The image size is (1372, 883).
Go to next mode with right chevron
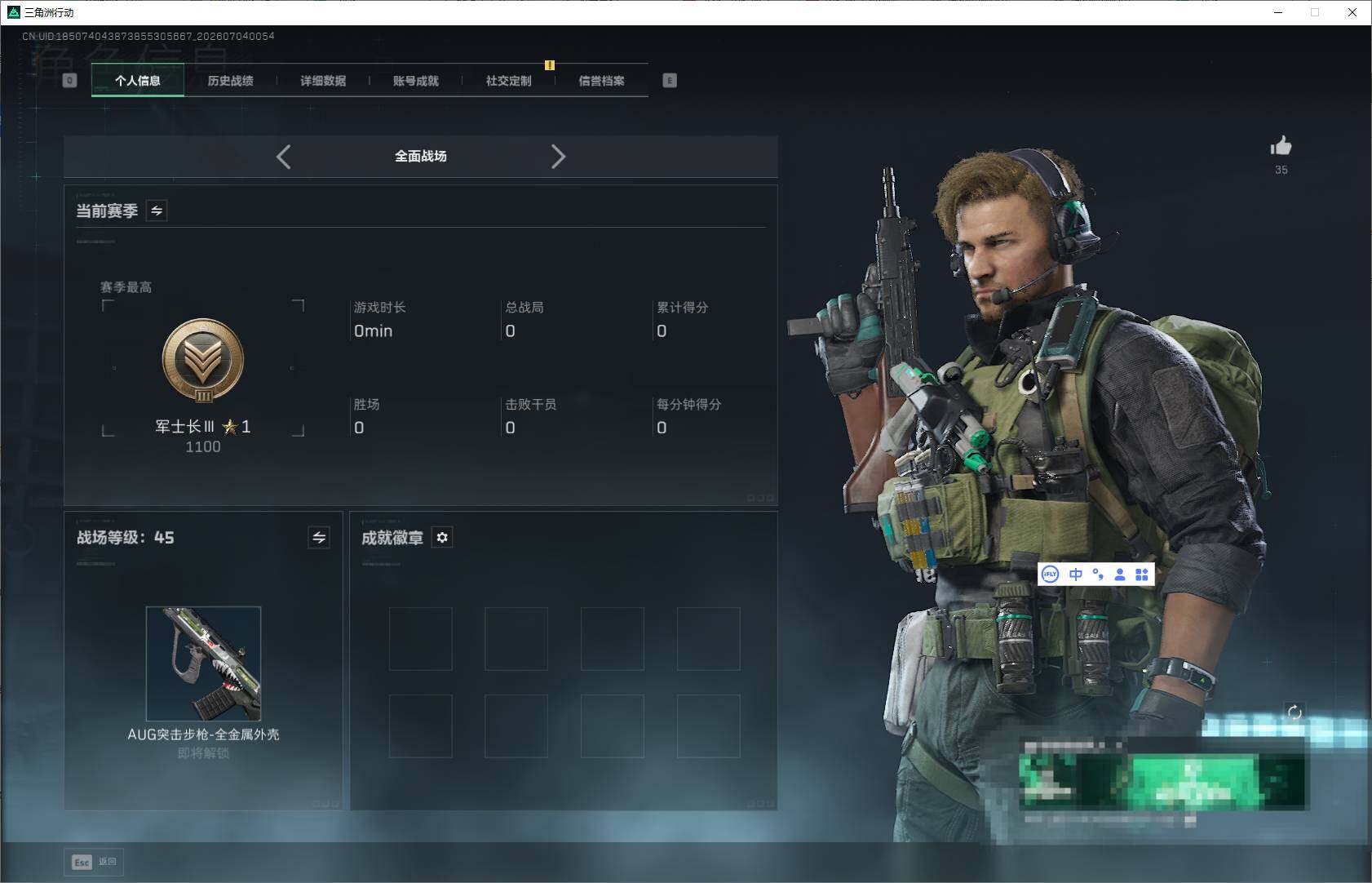558,157
